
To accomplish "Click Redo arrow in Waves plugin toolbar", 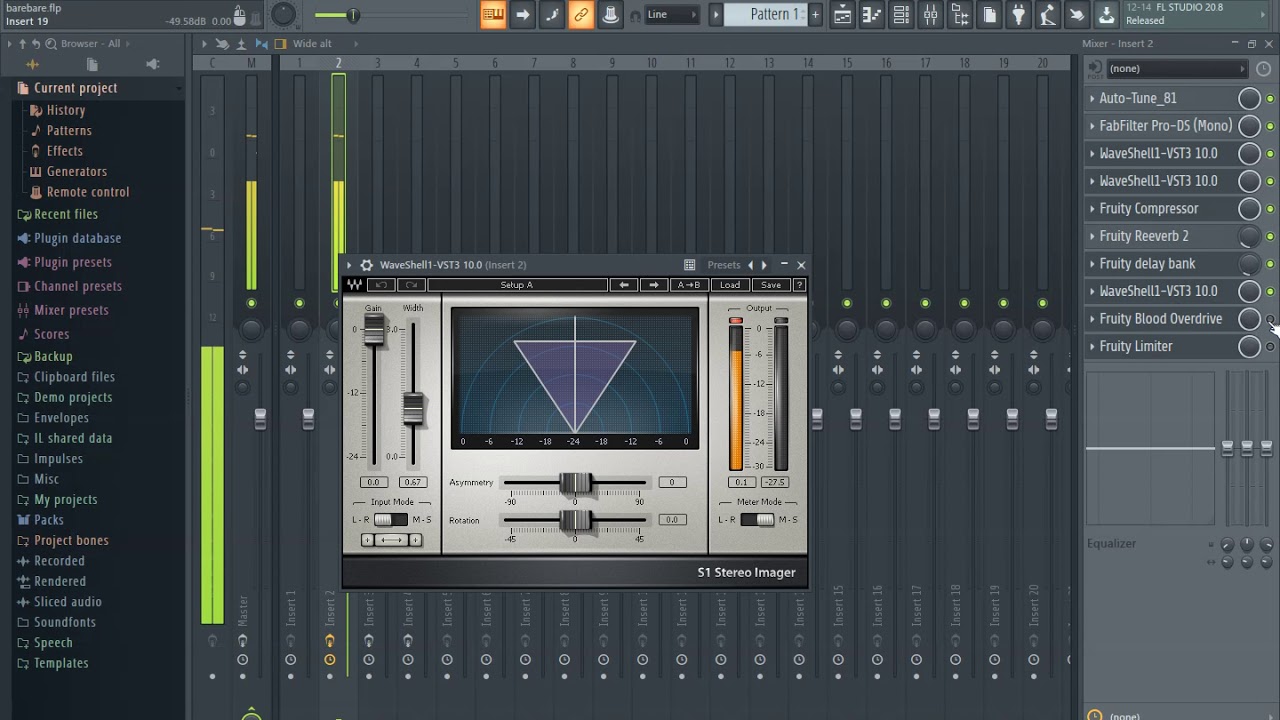I will click(x=411, y=285).
